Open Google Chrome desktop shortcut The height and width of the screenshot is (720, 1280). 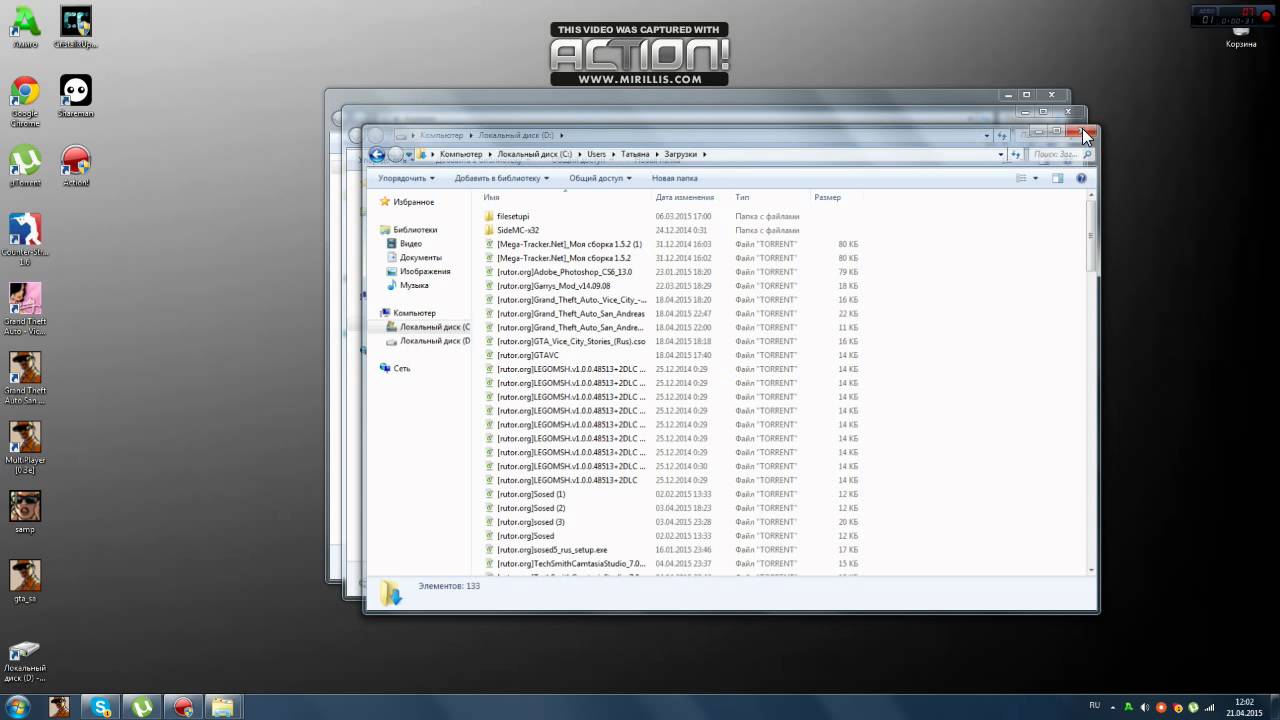(x=25, y=103)
